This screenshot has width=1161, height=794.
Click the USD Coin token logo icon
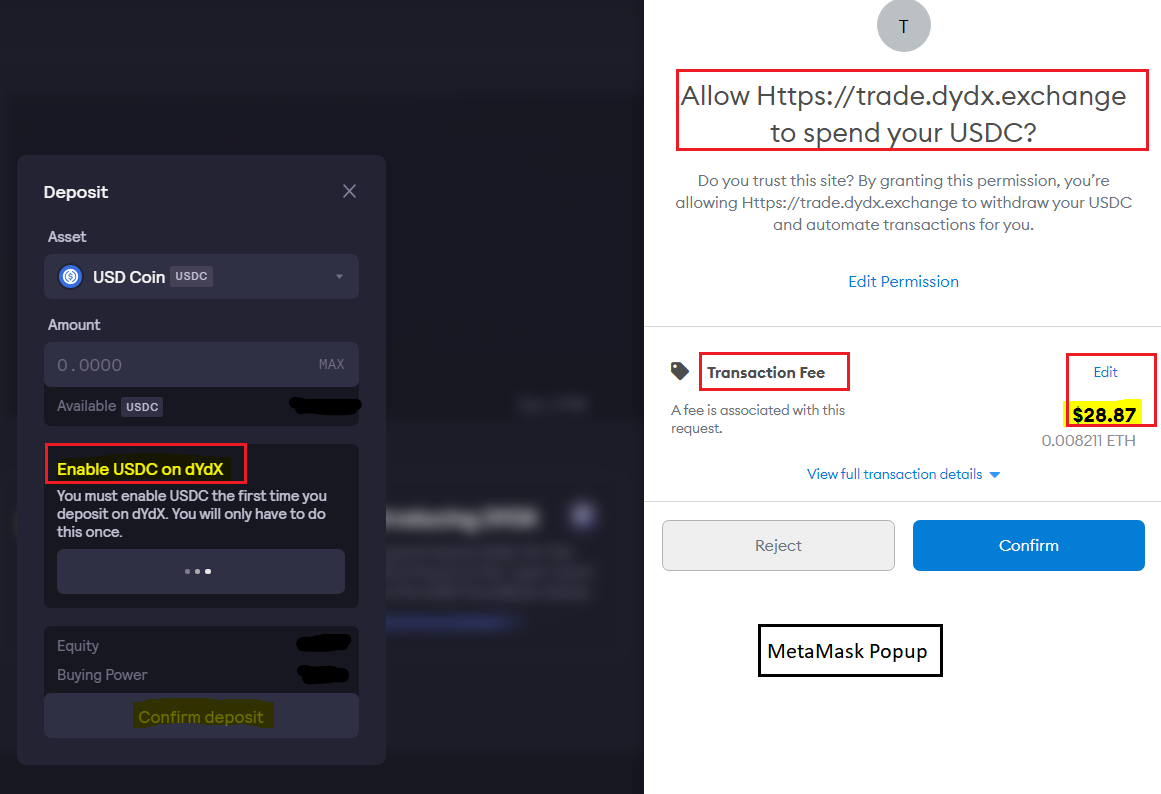click(x=70, y=276)
